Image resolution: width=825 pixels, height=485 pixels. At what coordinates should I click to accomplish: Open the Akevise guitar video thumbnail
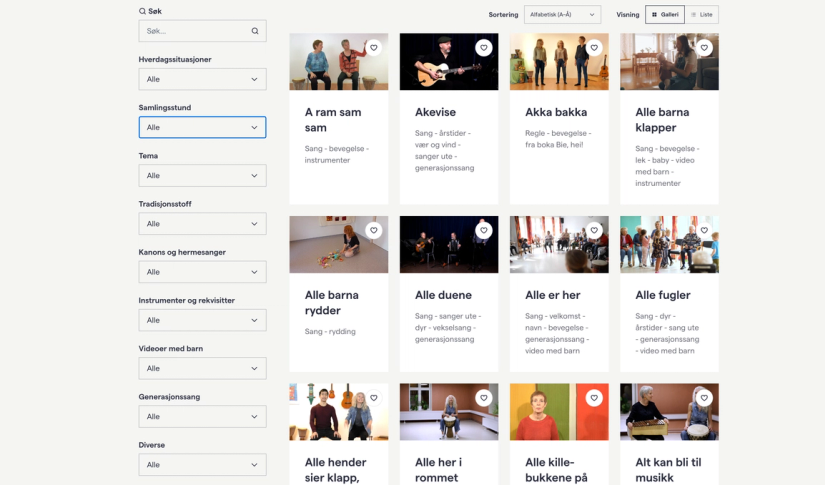pyautogui.click(x=449, y=62)
